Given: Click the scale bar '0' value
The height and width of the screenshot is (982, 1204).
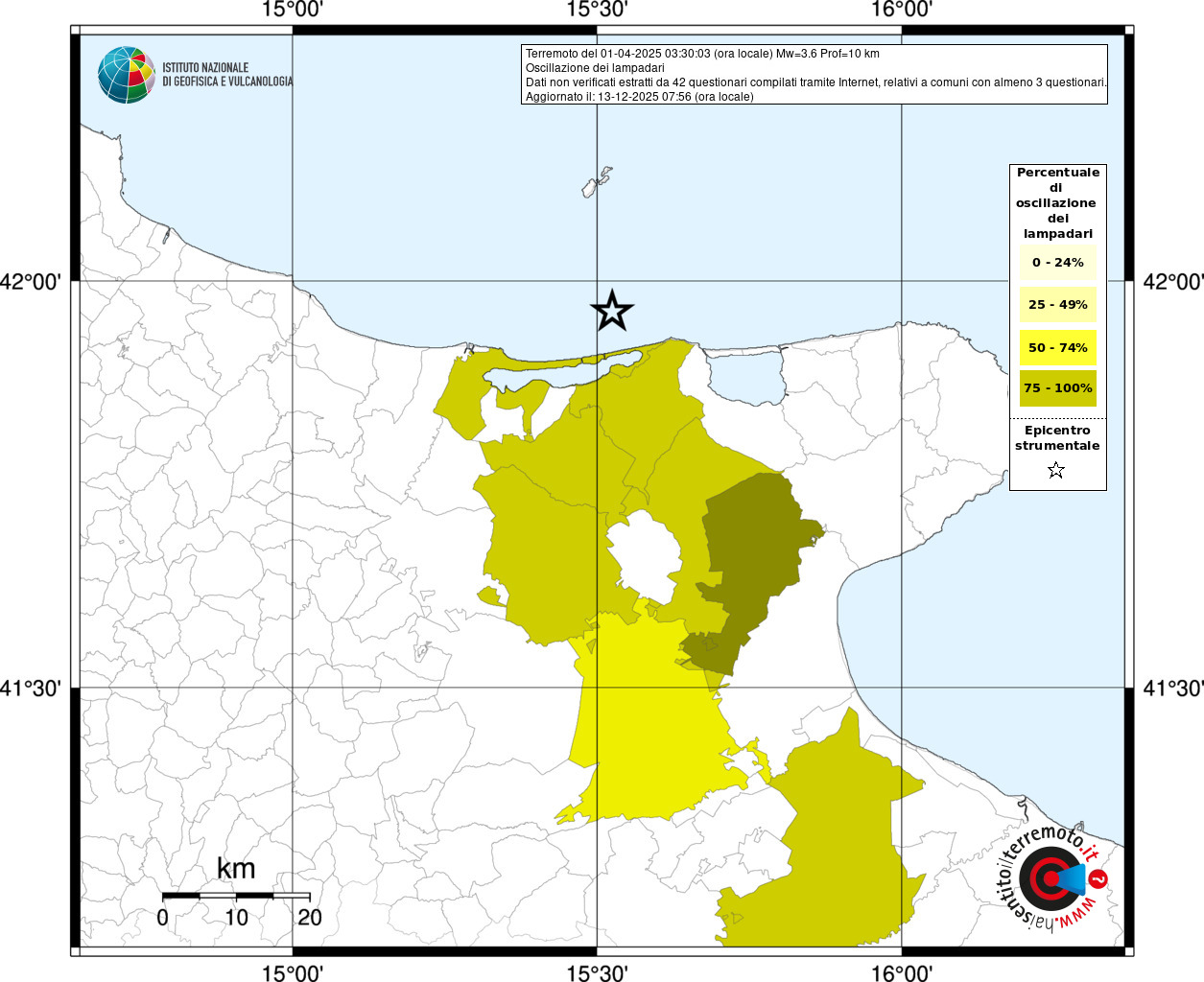Looking at the screenshot, I should click(162, 918).
